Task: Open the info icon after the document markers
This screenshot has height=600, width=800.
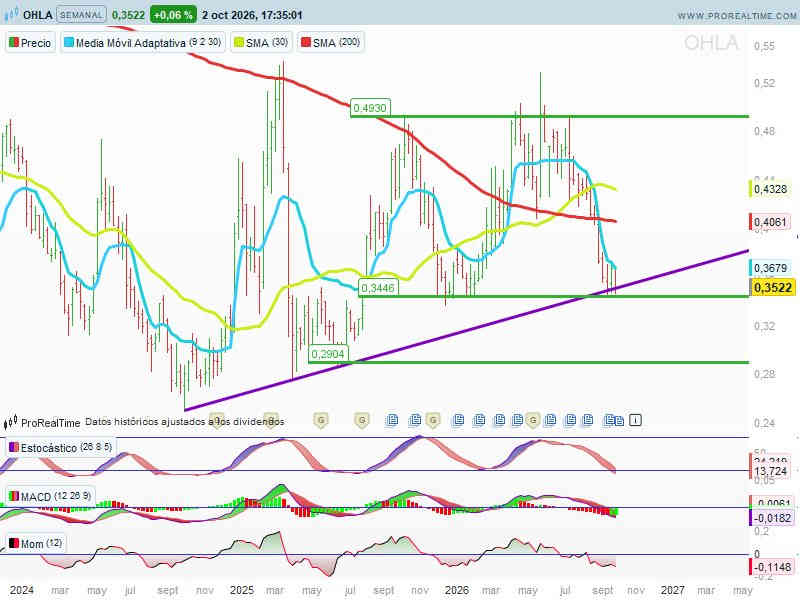Action: (x=635, y=420)
